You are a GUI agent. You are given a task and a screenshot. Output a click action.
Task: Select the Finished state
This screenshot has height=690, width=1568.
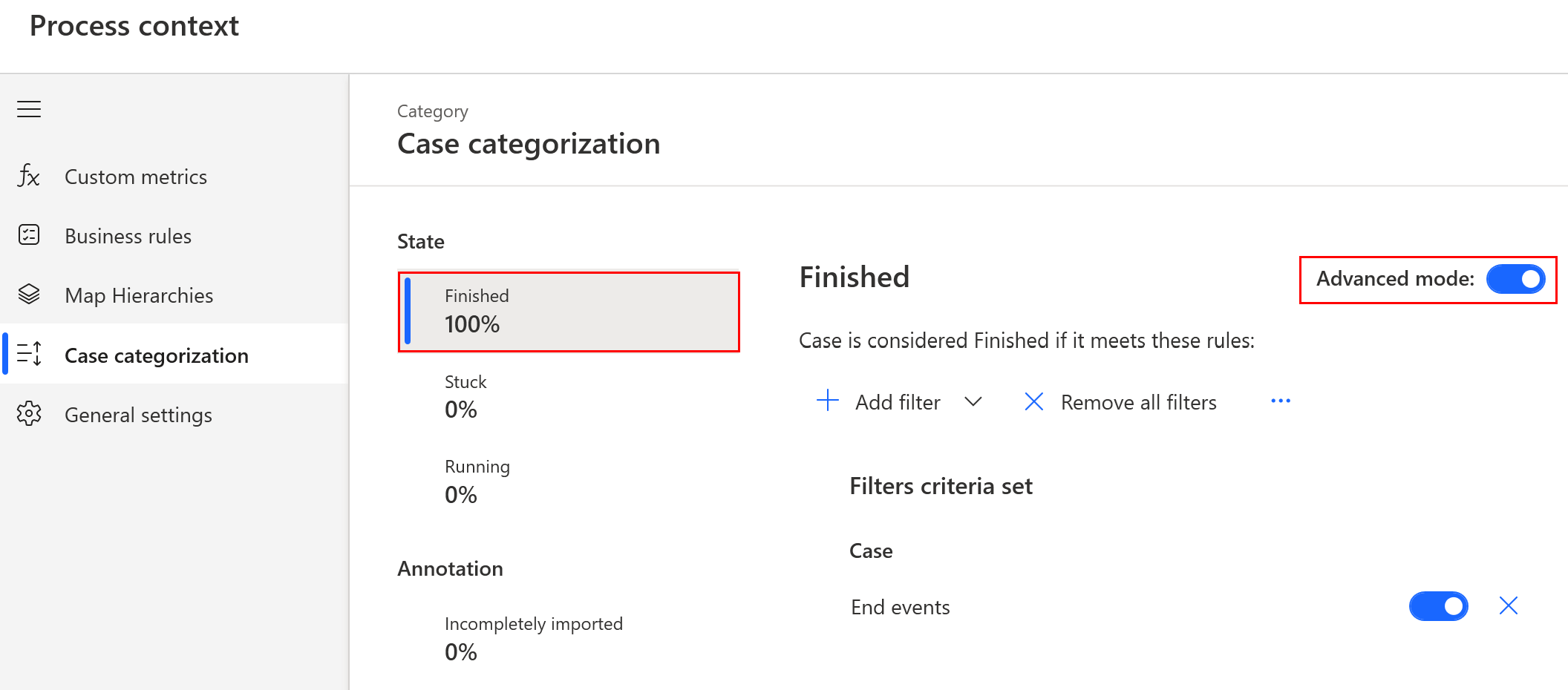coord(569,312)
